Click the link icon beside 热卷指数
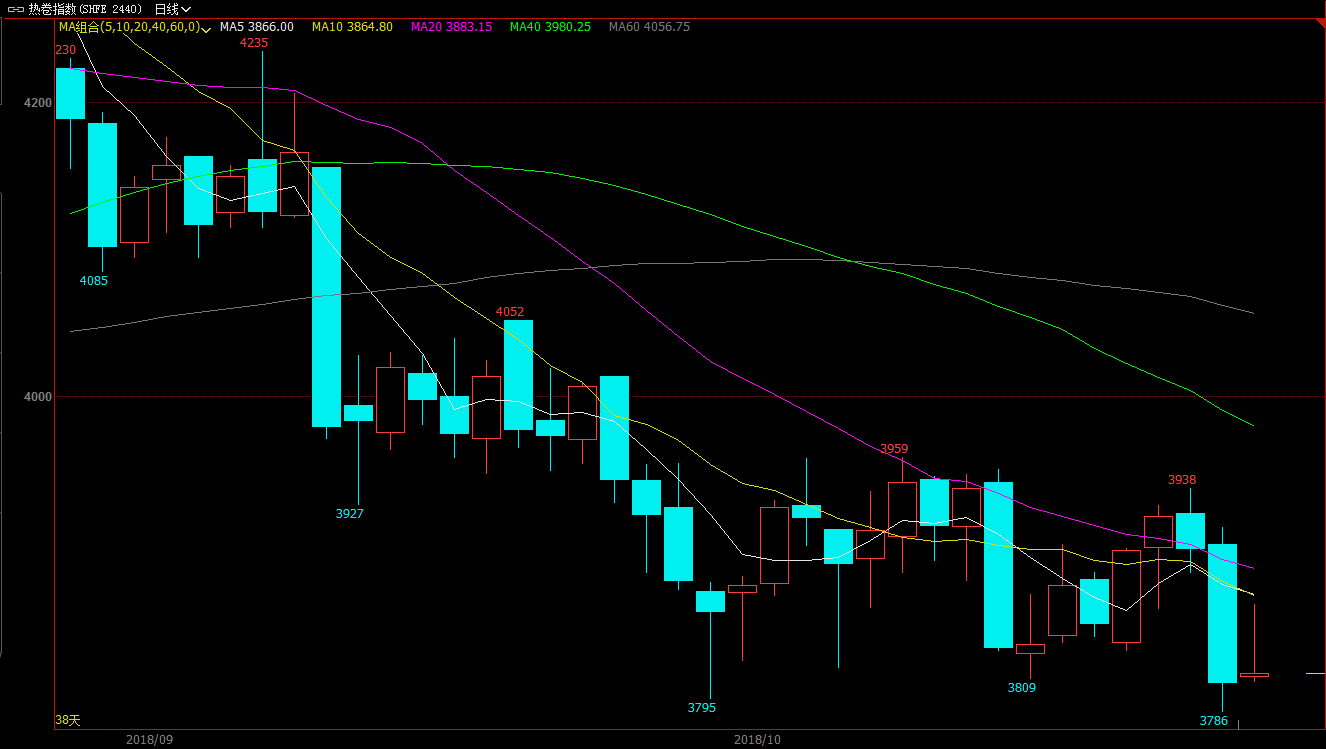1326x749 pixels. click(16, 9)
